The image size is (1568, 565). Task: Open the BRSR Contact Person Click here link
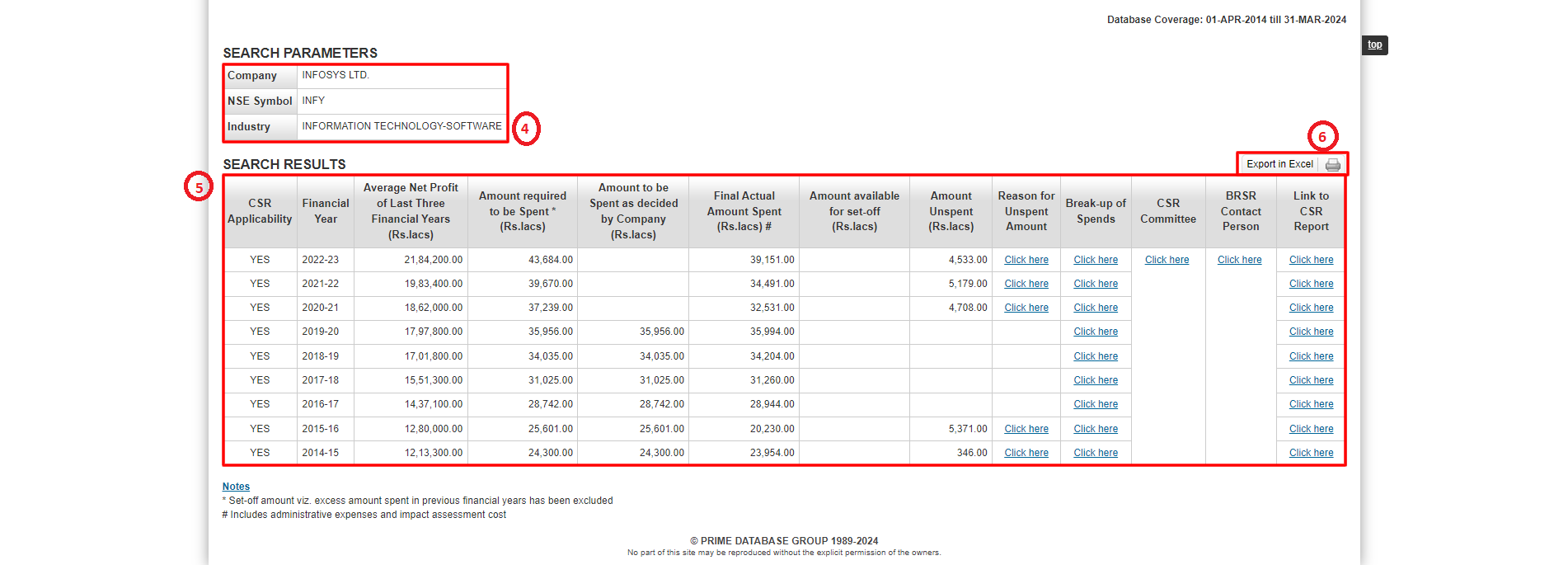[x=1239, y=260]
